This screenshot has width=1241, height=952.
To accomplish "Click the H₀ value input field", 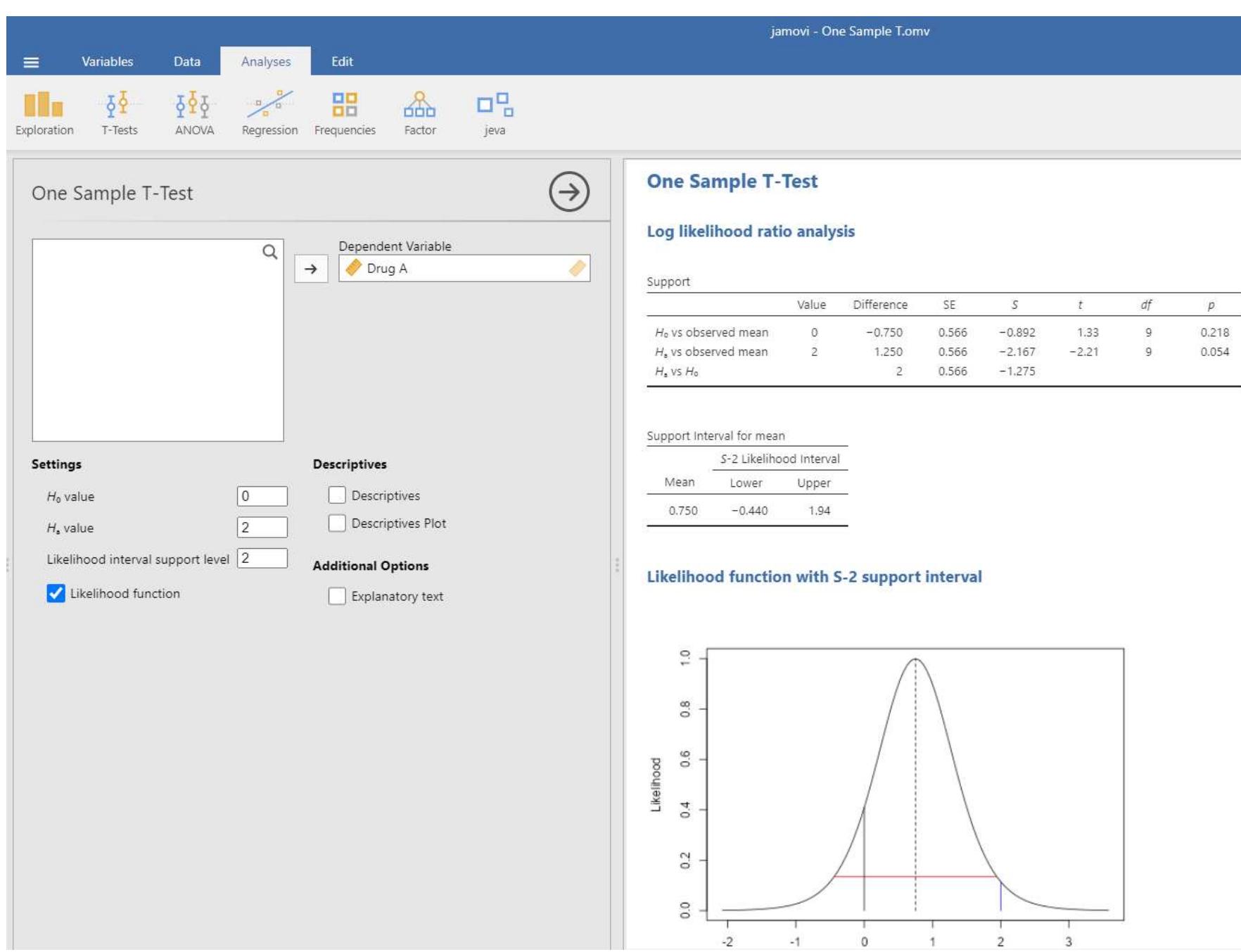I will coord(262,496).
